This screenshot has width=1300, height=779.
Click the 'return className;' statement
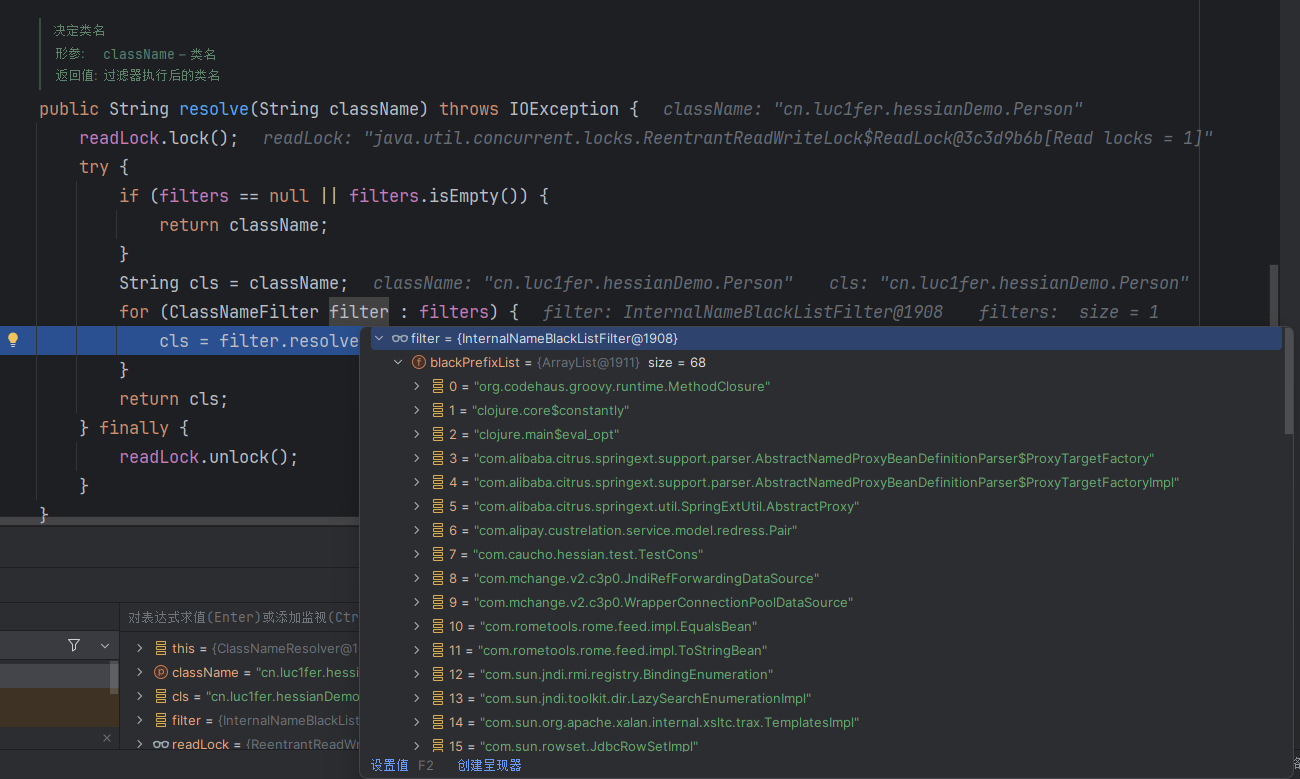pyautogui.click(x=244, y=224)
